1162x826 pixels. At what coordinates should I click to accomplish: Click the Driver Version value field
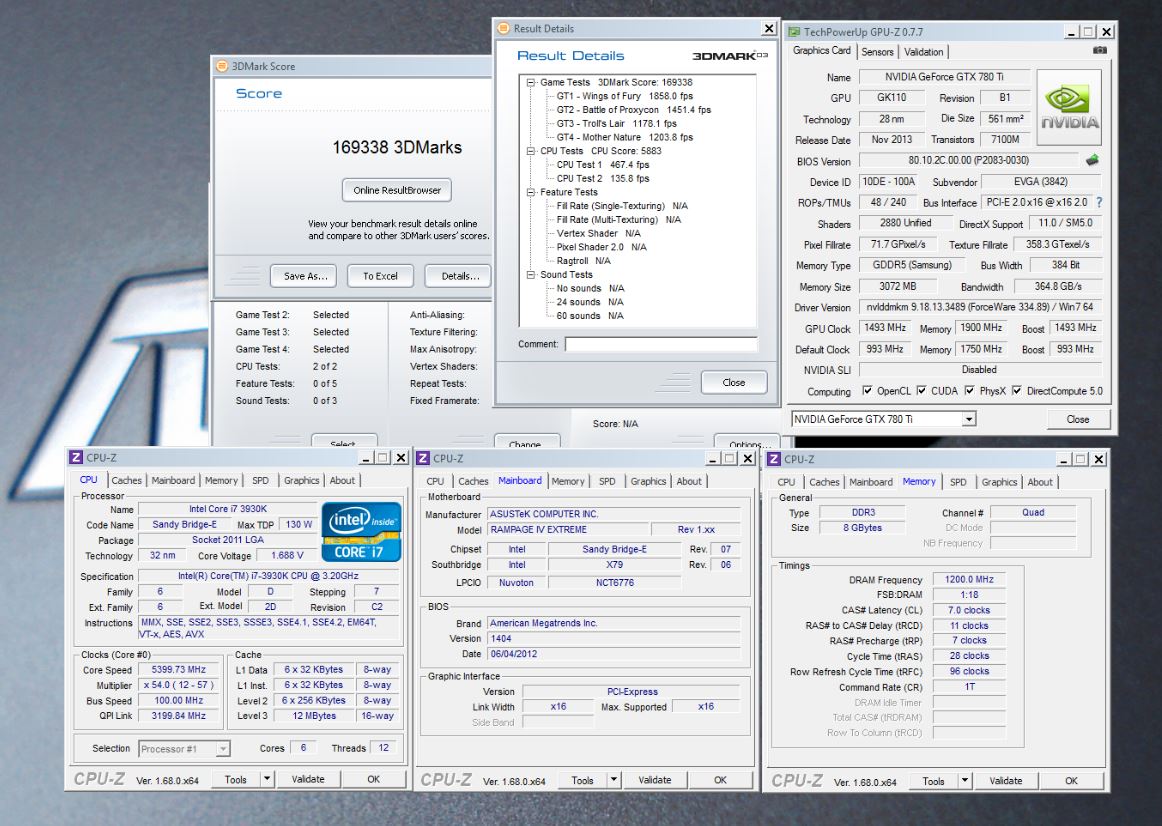click(x=980, y=307)
